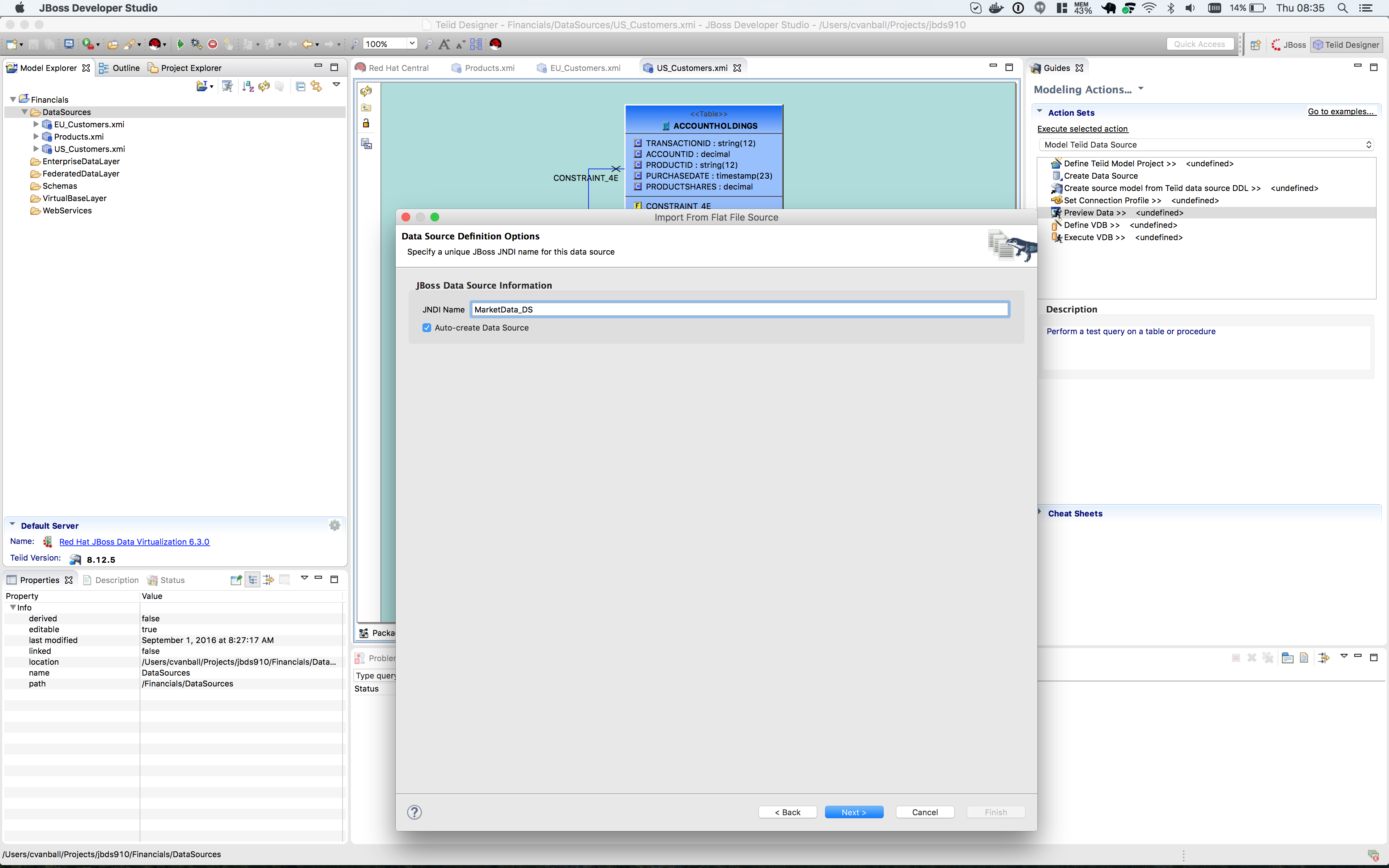
Task: Open Default Server settings gear icon
Action: (335, 525)
